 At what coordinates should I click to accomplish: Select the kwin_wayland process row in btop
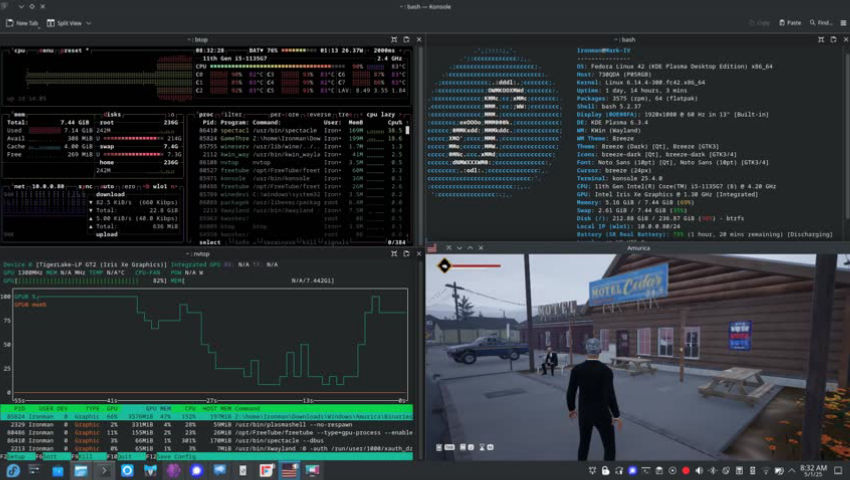[x=302, y=154]
